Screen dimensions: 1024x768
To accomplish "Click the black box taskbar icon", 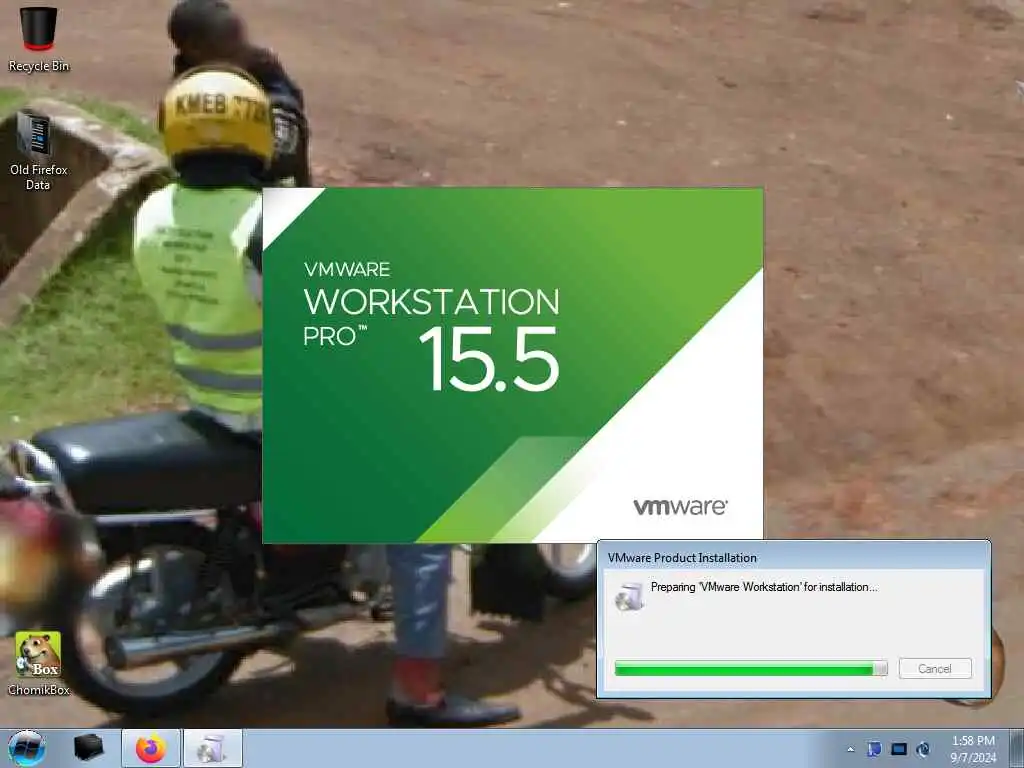I will point(88,748).
